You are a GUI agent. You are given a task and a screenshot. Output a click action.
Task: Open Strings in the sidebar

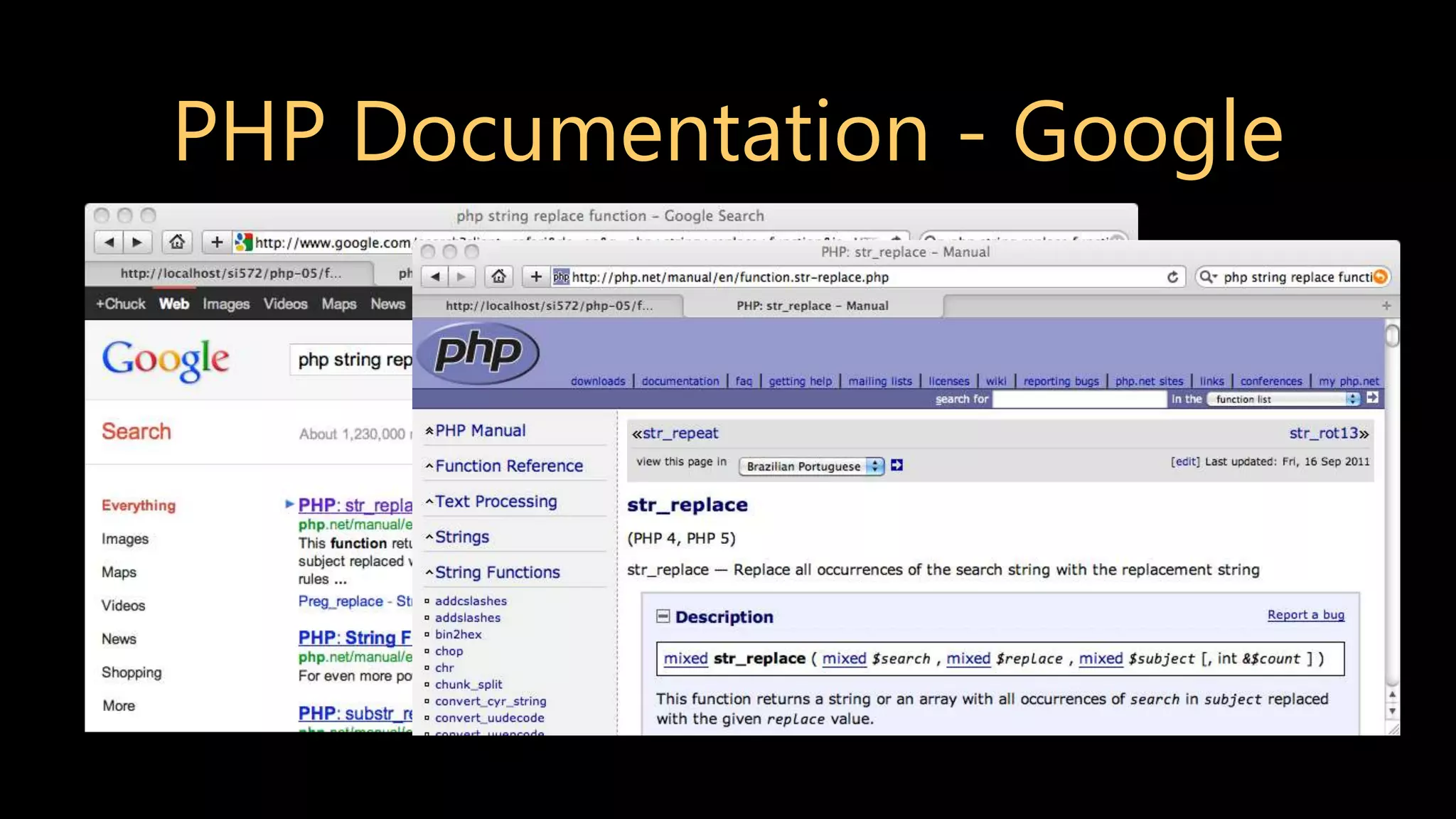pos(461,537)
